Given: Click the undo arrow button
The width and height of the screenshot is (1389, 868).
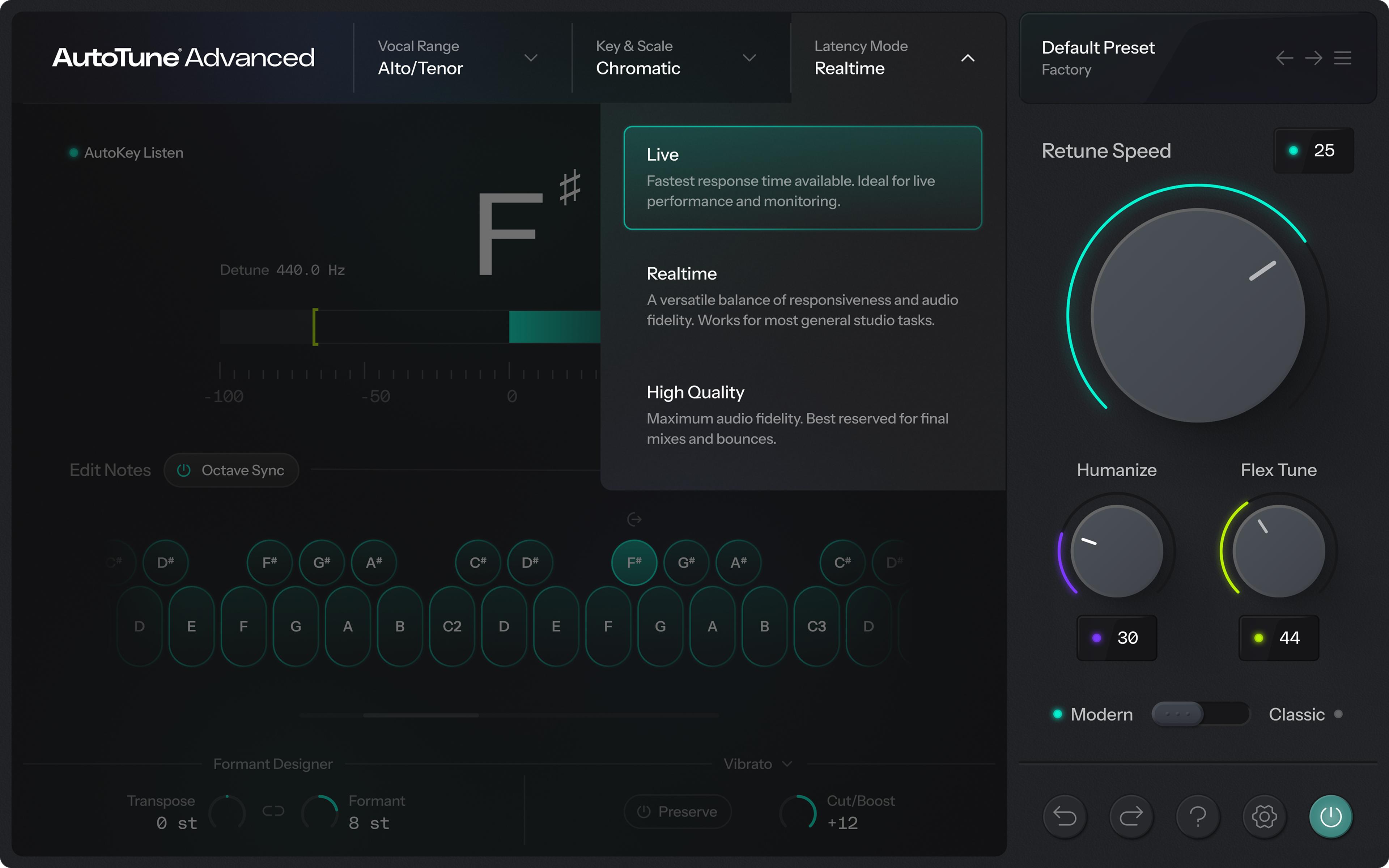Looking at the screenshot, I should tap(1065, 816).
